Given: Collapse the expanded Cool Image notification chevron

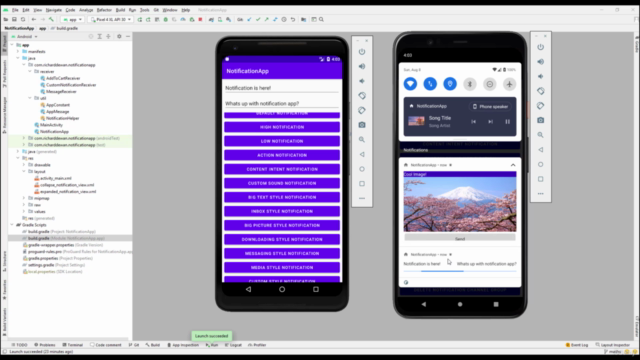Looking at the screenshot, I should pyautogui.click(x=513, y=165).
